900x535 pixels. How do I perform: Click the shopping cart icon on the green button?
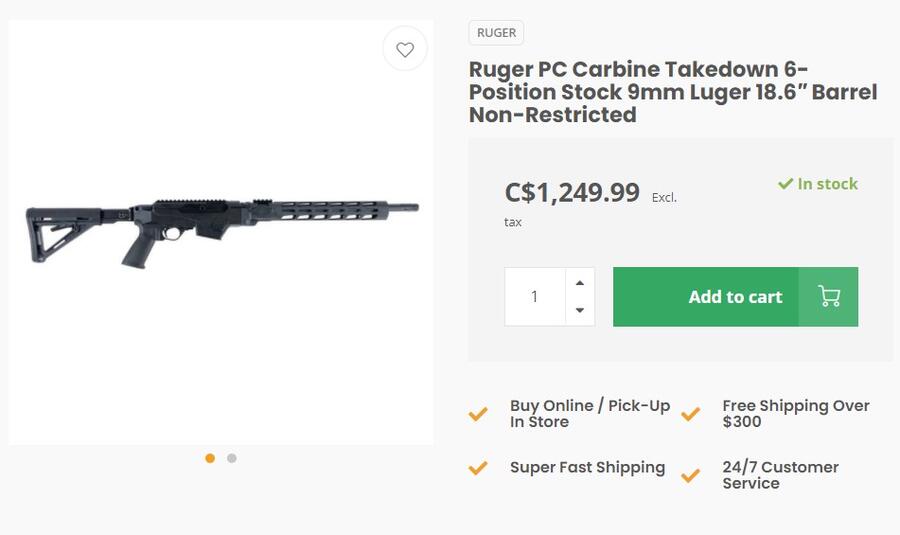coord(828,297)
